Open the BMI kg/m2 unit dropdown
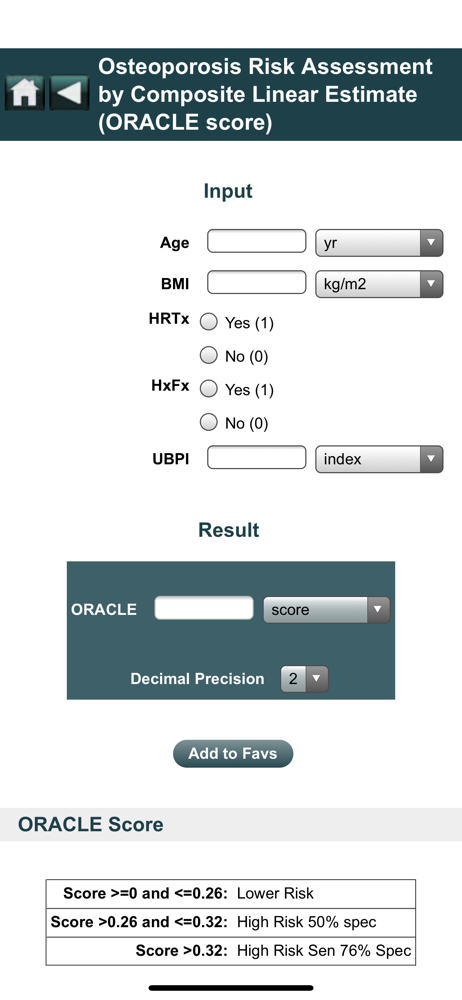The width and height of the screenshot is (462, 1000). [x=379, y=284]
